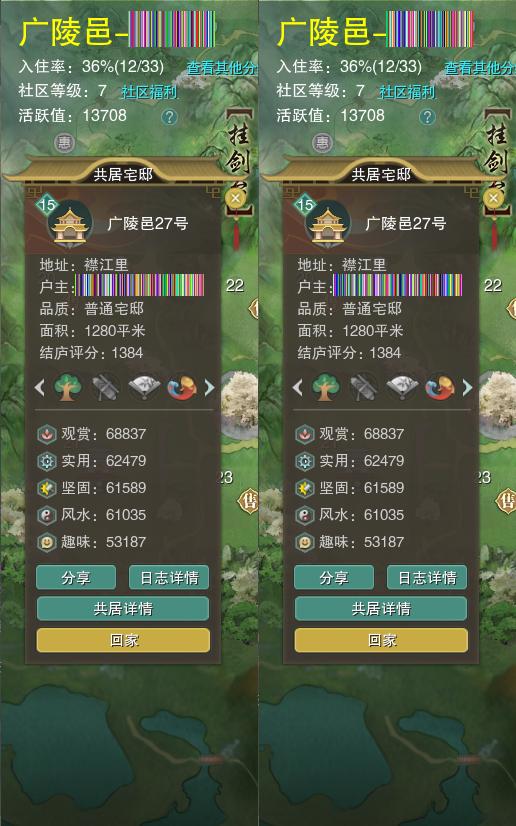Open 社区福利 link in left panel
Viewport: 516px width, 826px height.
pos(149,92)
